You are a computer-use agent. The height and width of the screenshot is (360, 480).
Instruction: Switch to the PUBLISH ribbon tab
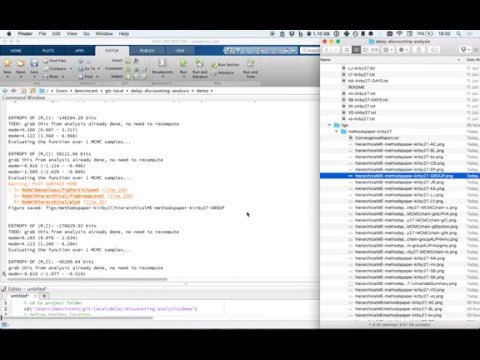click(147, 51)
